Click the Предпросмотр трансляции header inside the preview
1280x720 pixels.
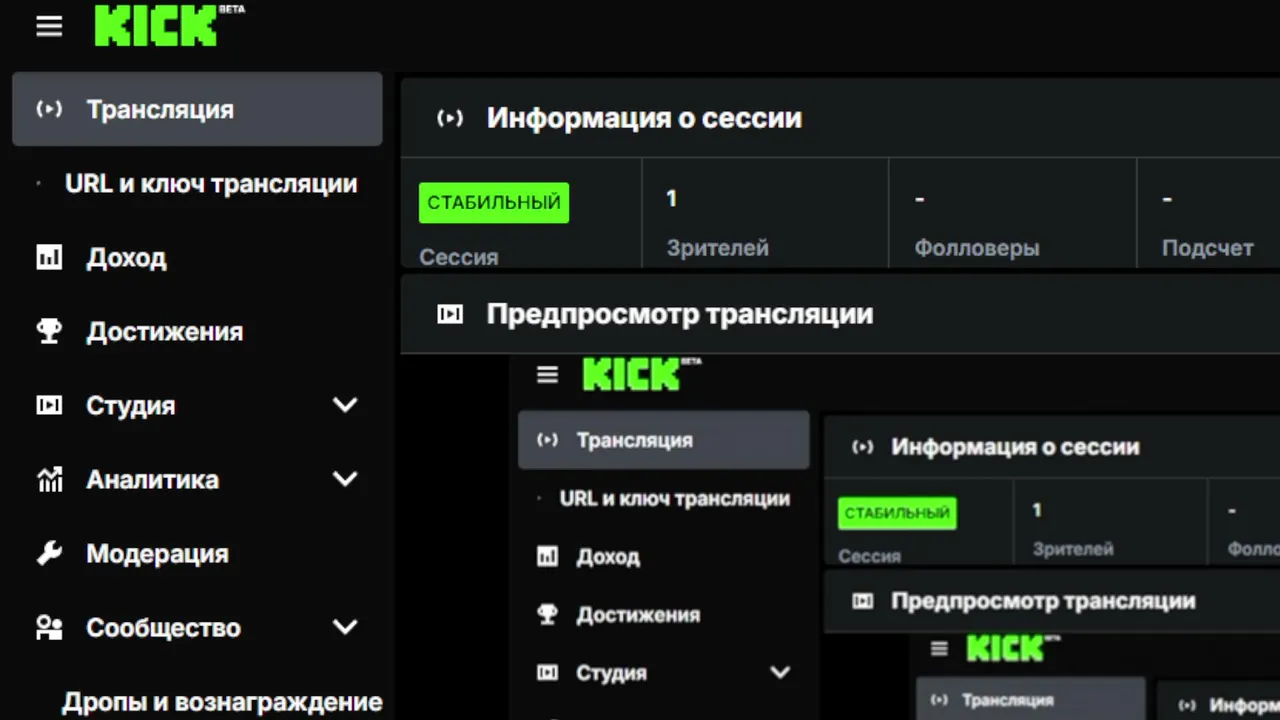(1043, 601)
